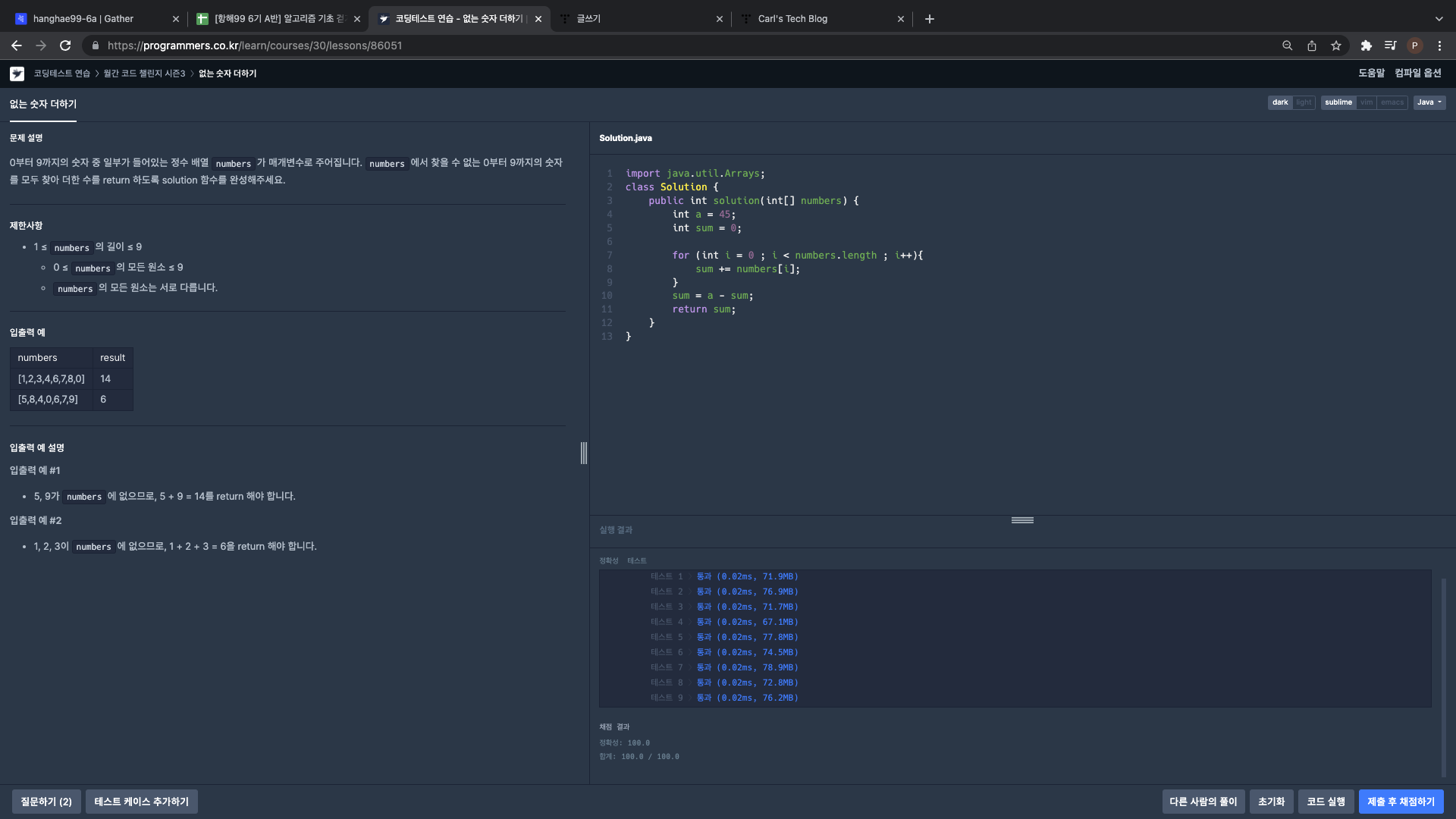
Task: Bookmark this page with star icon
Action: click(1336, 45)
